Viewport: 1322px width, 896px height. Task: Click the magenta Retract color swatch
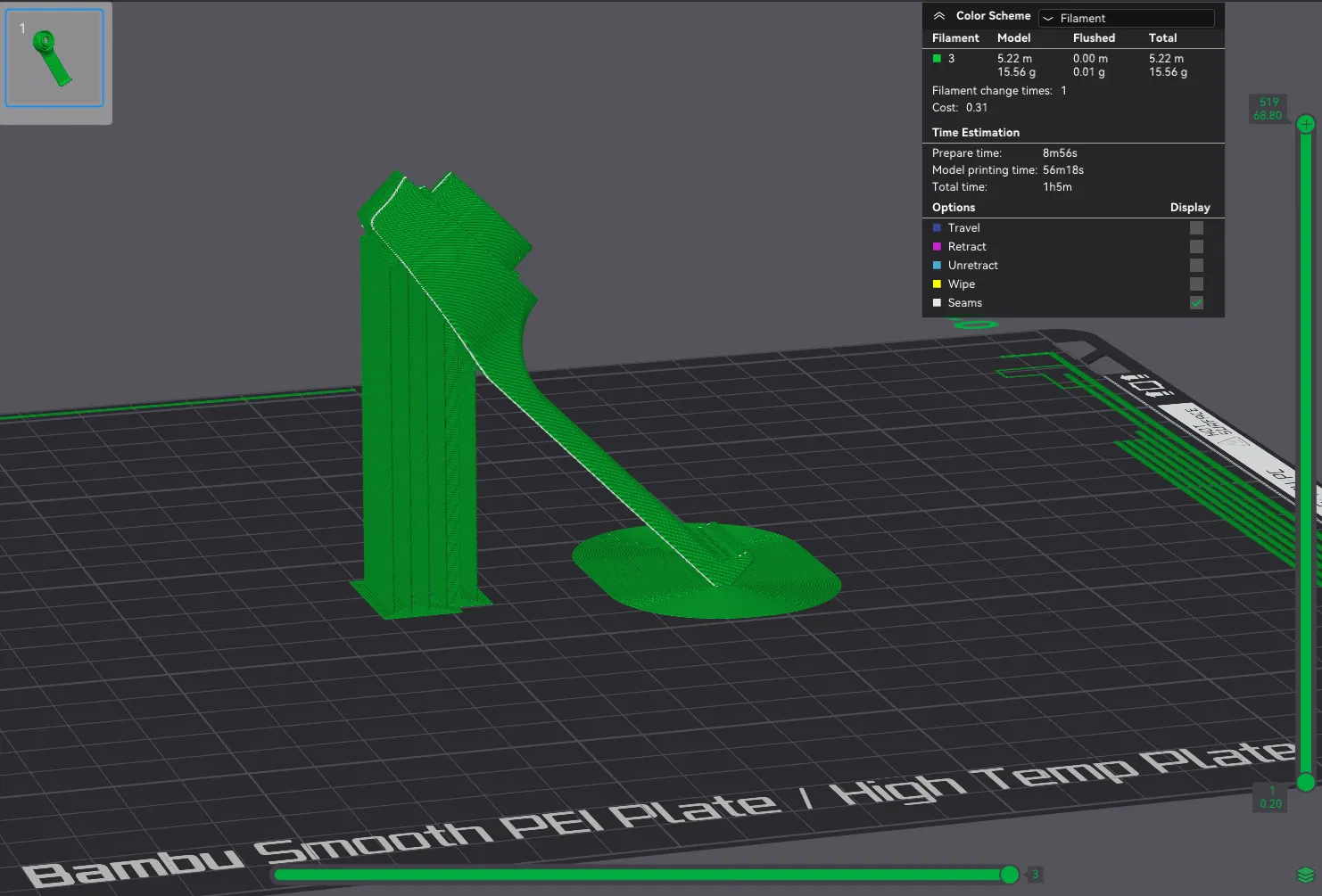(937, 247)
